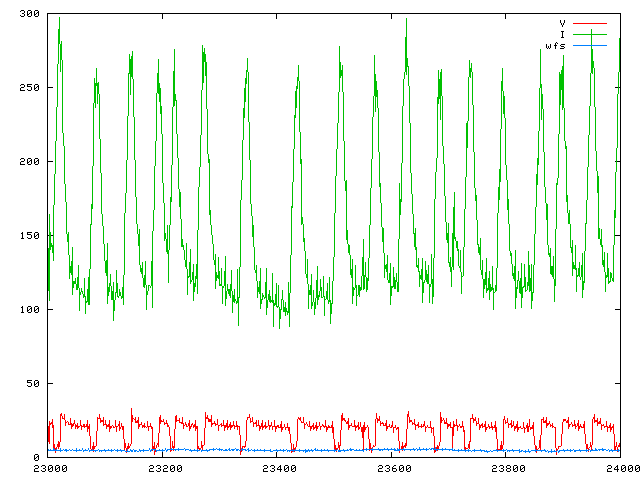Click the wfs legend label
The image size is (640, 480).
556,47
